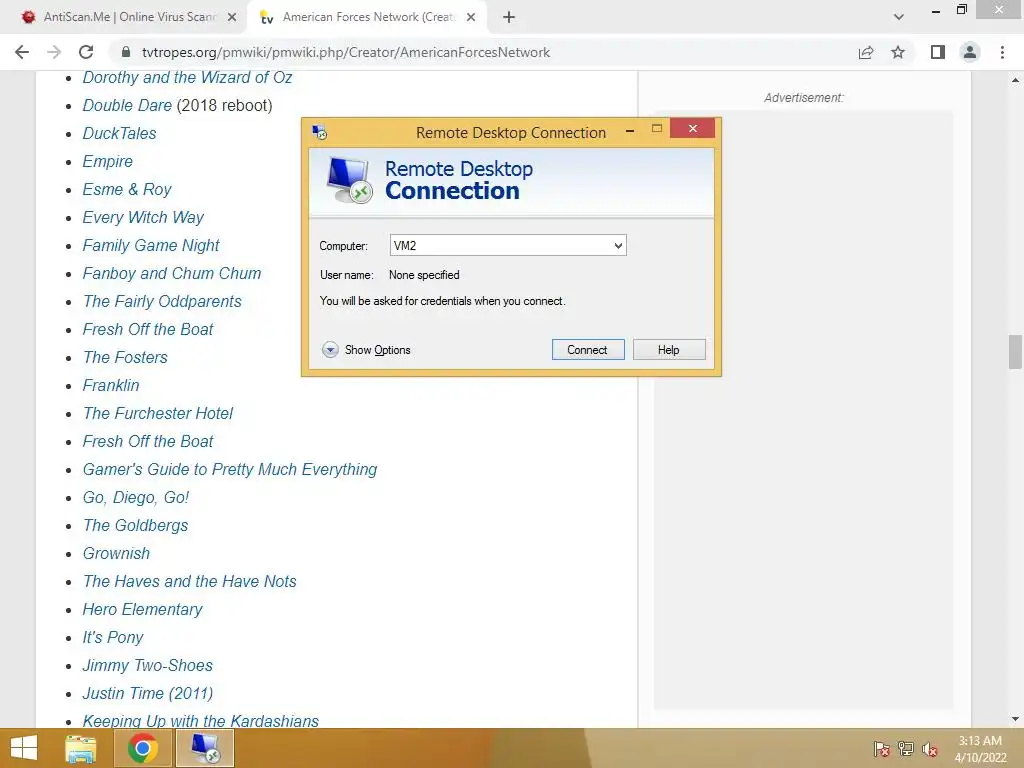This screenshot has height=768, width=1024.
Task: Click the network tray icon
Action: click(906, 749)
